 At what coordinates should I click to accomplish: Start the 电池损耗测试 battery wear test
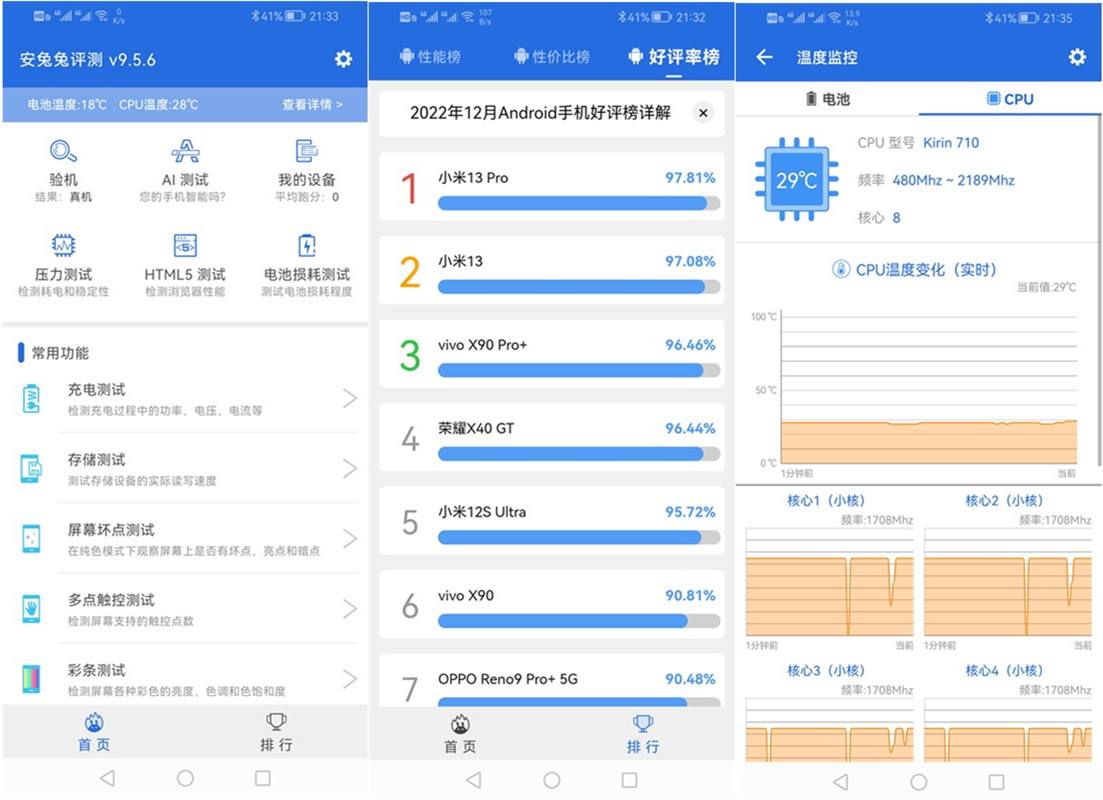pyautogui.click(x=307, y=246)
